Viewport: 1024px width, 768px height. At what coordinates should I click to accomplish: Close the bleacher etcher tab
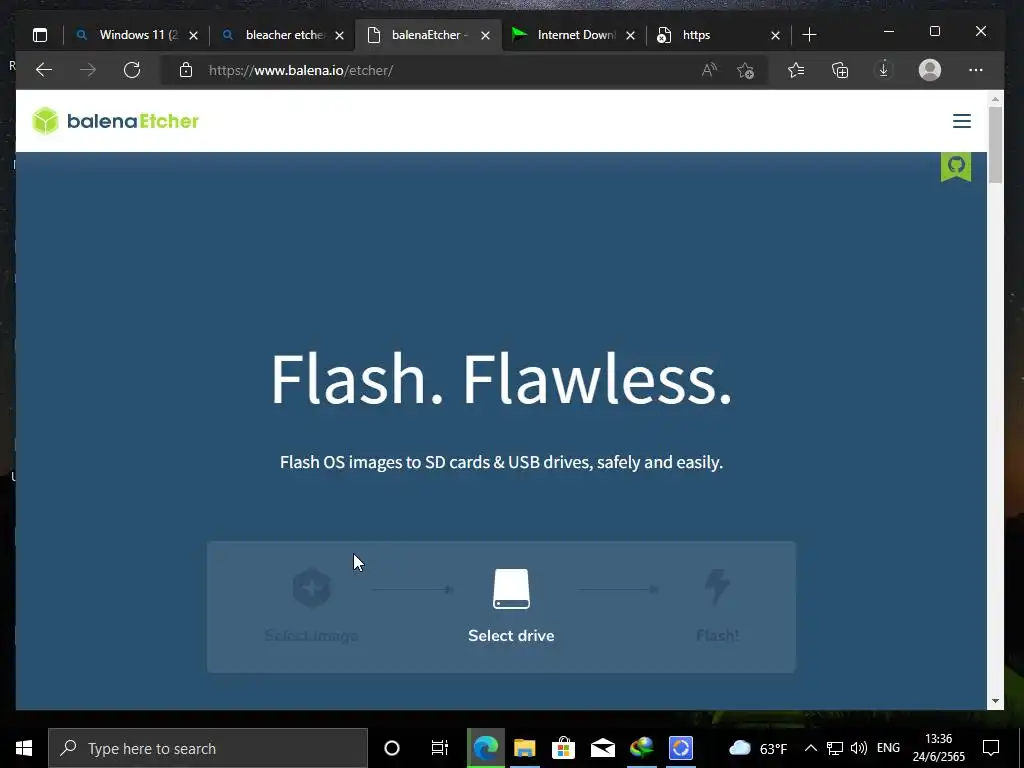click(340, 36)
